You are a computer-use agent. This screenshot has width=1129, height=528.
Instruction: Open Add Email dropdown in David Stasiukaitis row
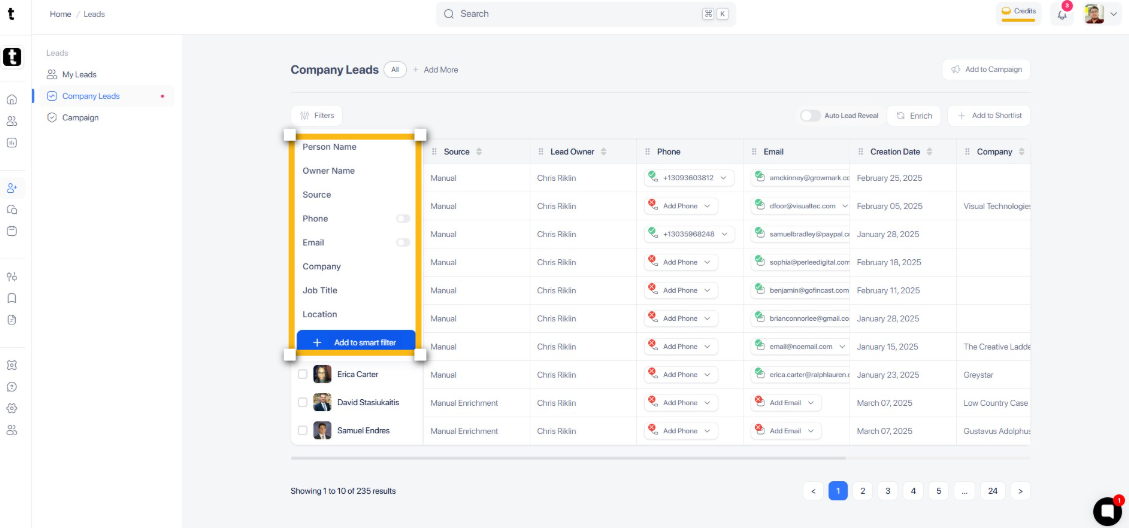coord(786,403)
